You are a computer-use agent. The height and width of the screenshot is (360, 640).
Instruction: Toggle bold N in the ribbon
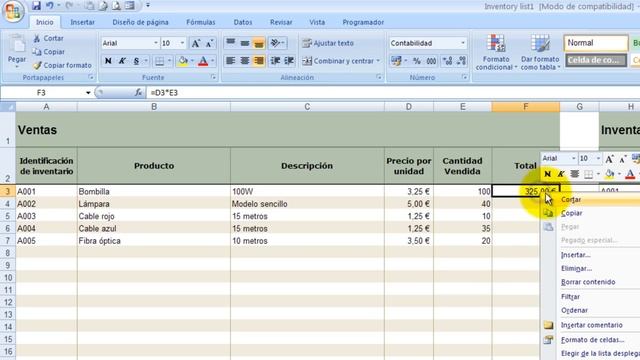[108, 61]
